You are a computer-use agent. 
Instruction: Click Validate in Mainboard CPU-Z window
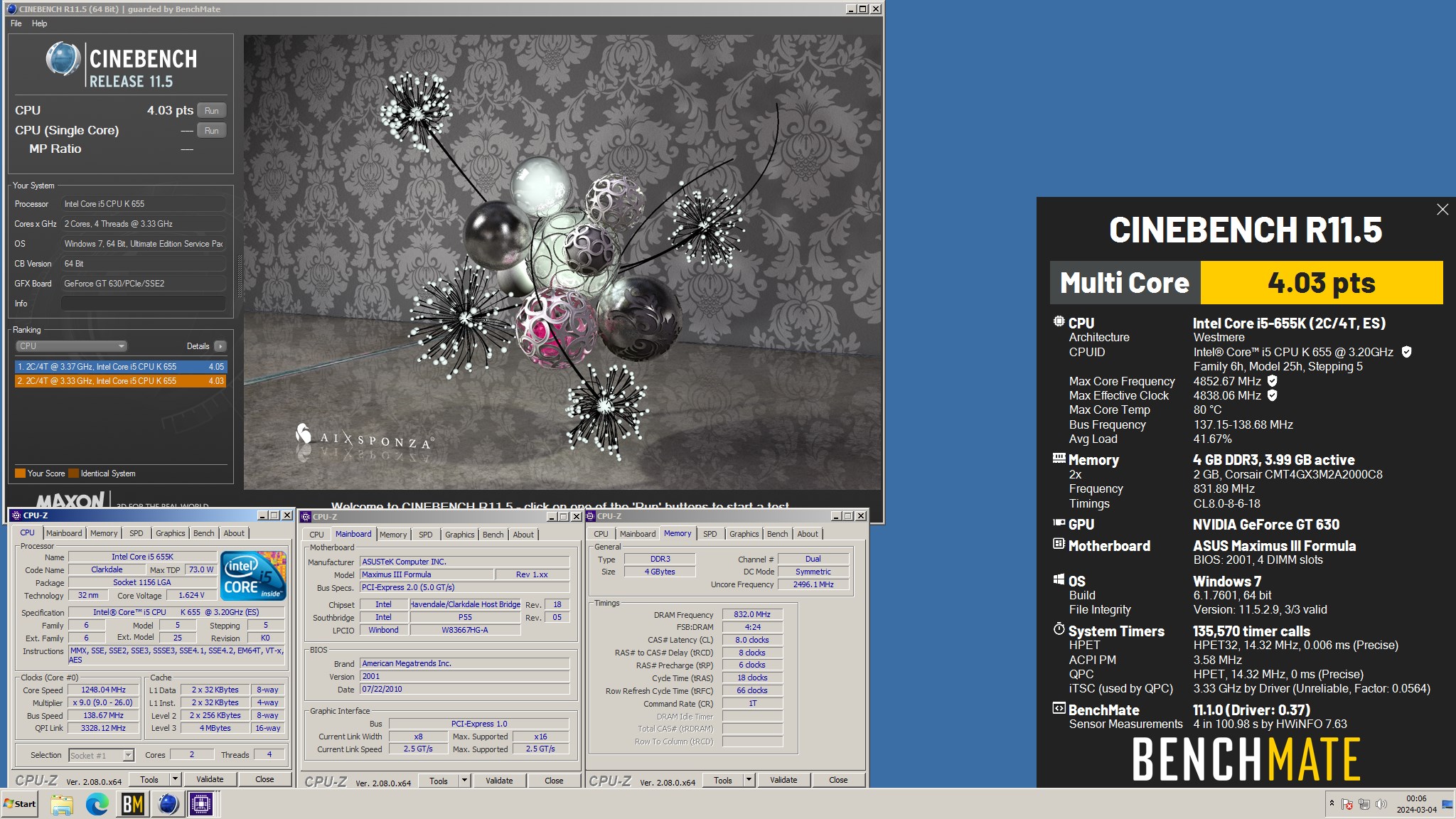pyautogui.click(x=499, y=781)
